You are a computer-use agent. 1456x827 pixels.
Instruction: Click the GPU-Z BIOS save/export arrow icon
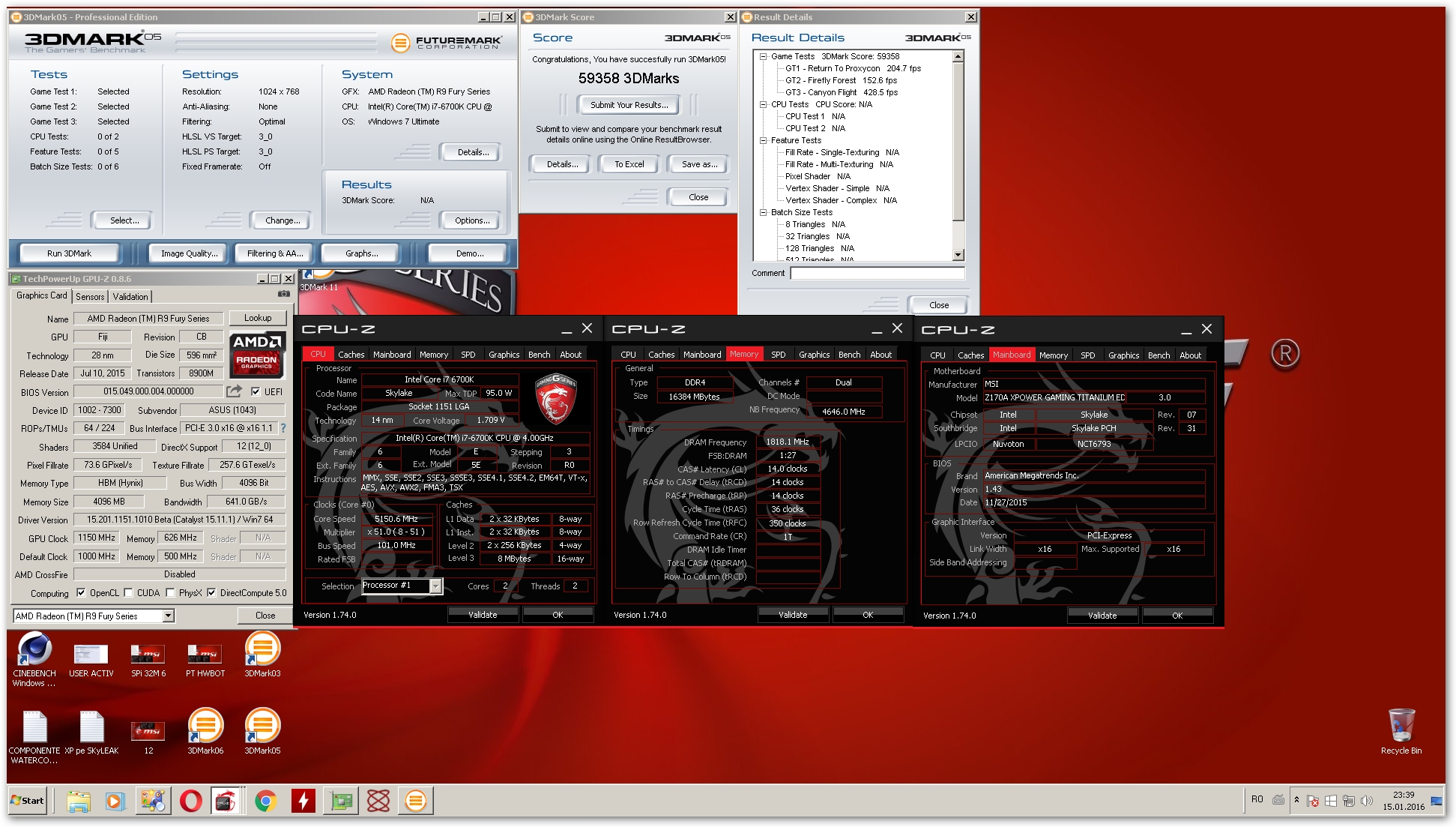(x=235, y=391)
